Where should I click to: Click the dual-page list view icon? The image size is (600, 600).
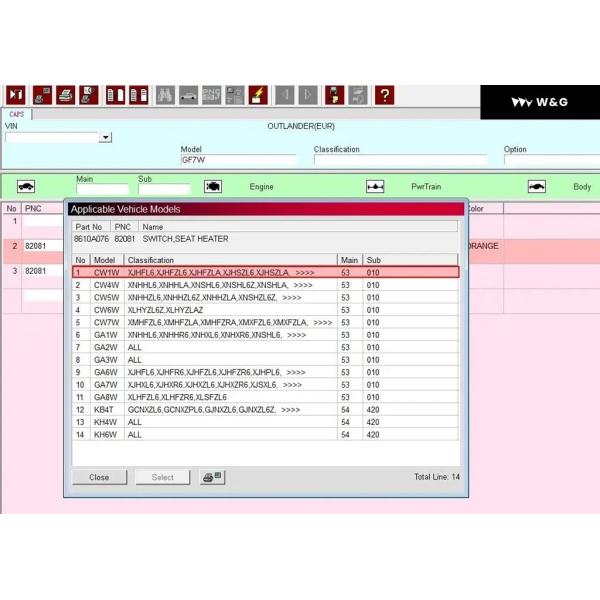[x=139, y=95]
